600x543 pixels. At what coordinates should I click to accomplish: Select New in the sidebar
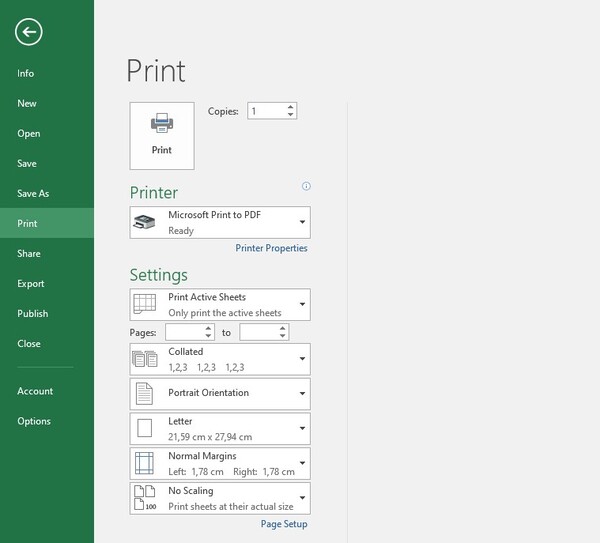coord(47,103)
